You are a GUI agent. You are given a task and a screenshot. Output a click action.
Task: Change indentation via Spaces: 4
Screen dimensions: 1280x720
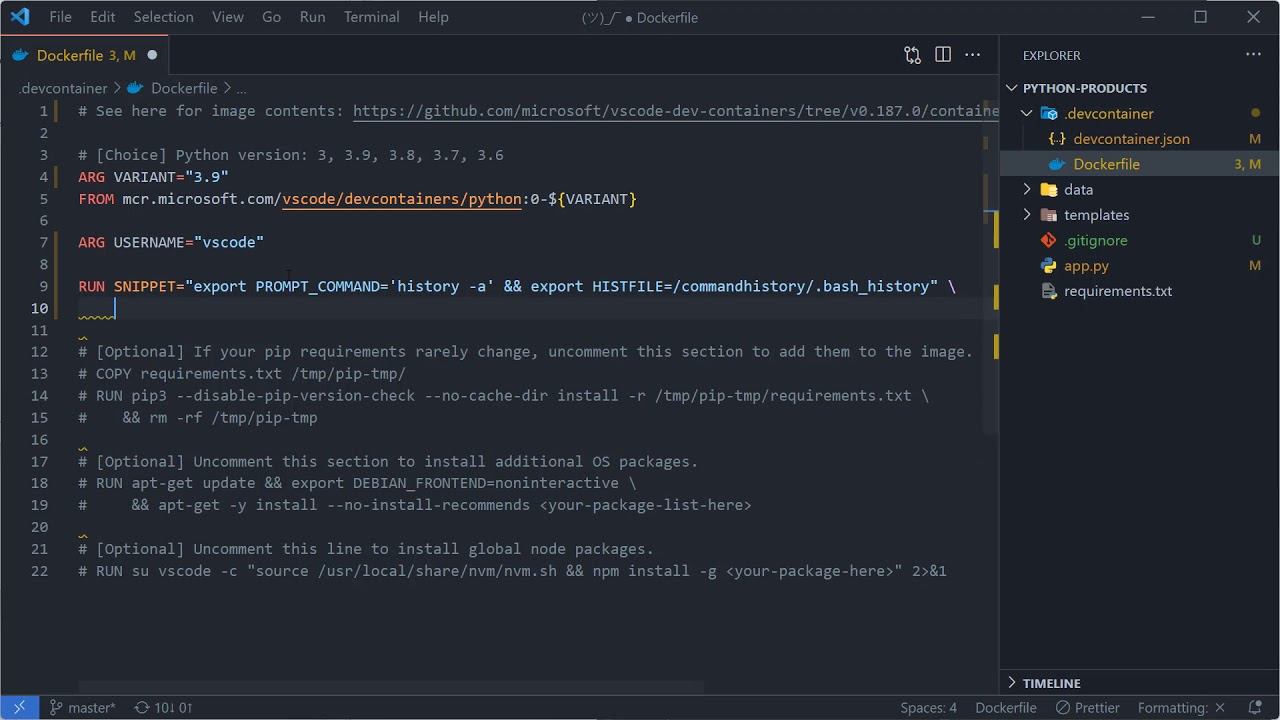click(x=928, y=707)
